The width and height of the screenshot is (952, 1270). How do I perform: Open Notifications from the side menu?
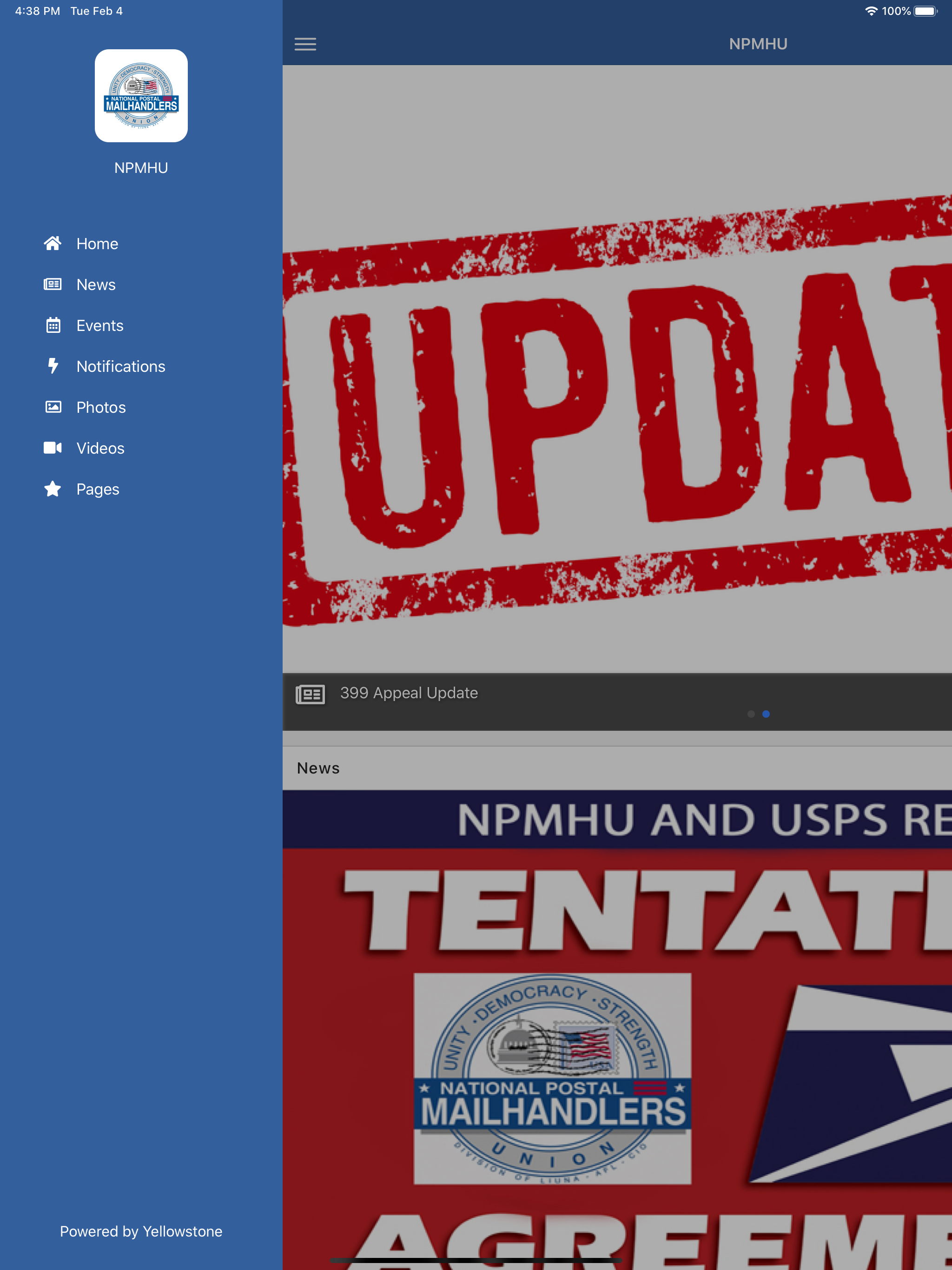tap(120, 366)
